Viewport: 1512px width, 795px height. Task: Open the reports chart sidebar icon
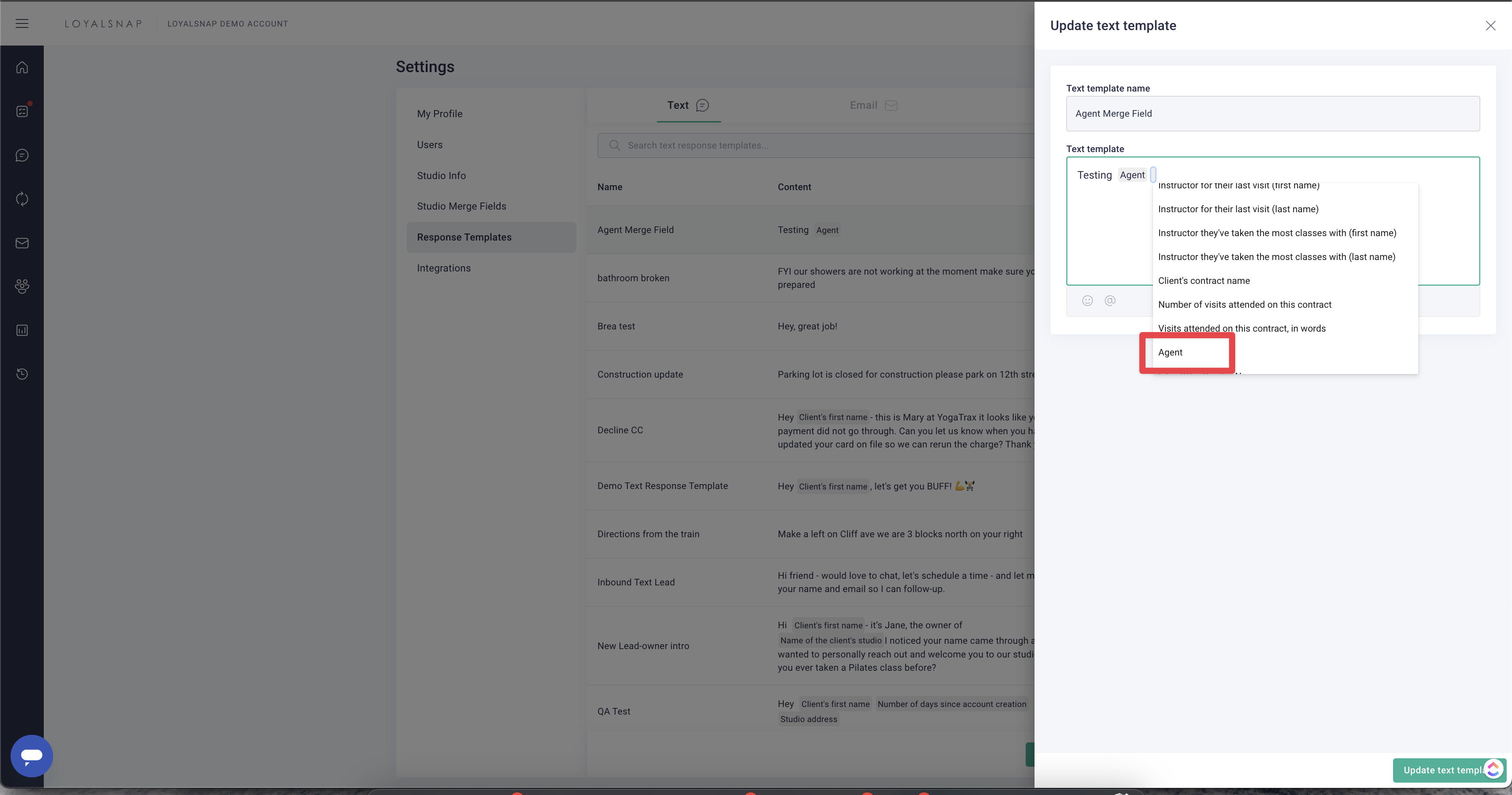tap(22, 331)
